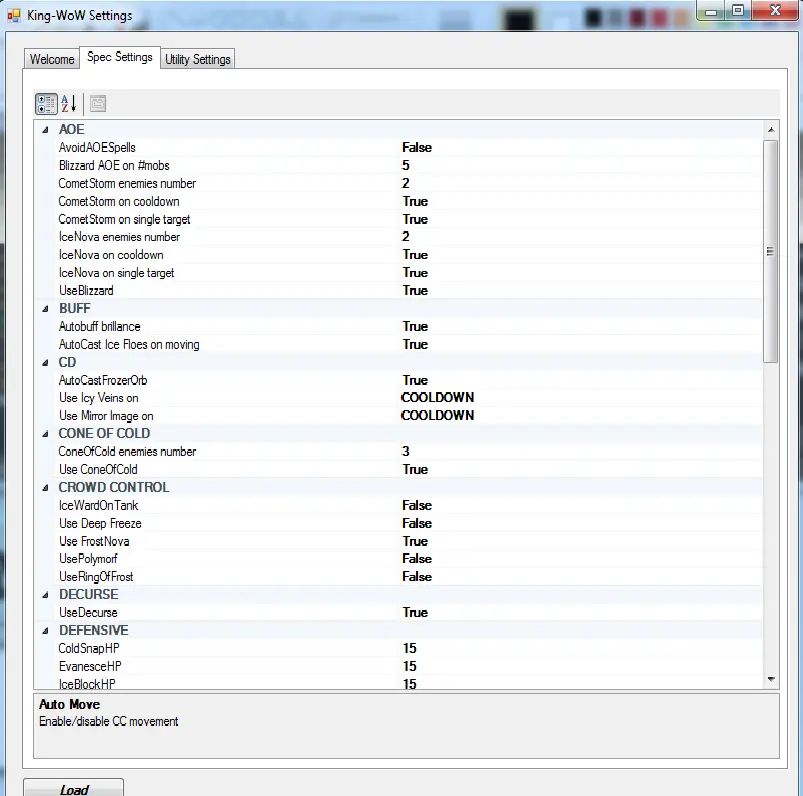Collapse the CONE OF COLD category

point(46,434)
